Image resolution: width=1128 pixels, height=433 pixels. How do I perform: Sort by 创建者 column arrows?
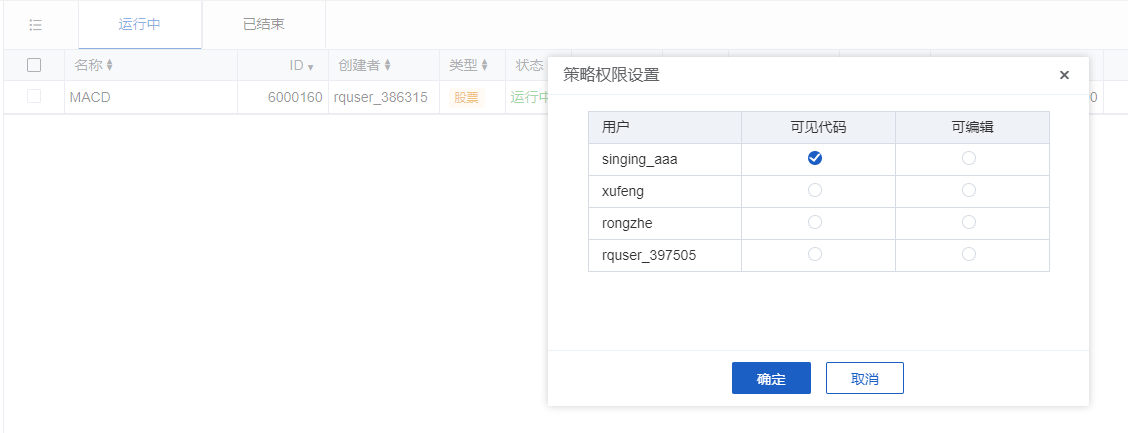[387, 66]
